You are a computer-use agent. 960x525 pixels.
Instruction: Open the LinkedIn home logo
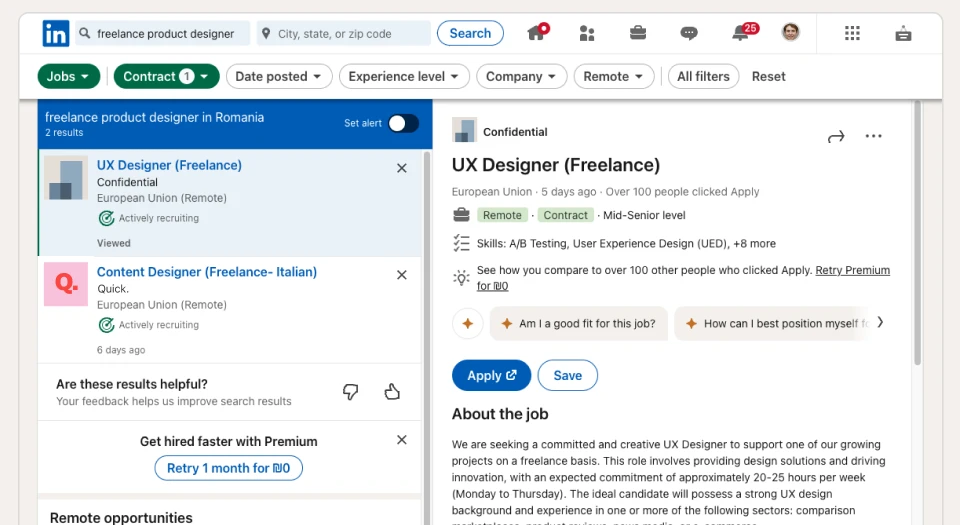tap(55, 33)
